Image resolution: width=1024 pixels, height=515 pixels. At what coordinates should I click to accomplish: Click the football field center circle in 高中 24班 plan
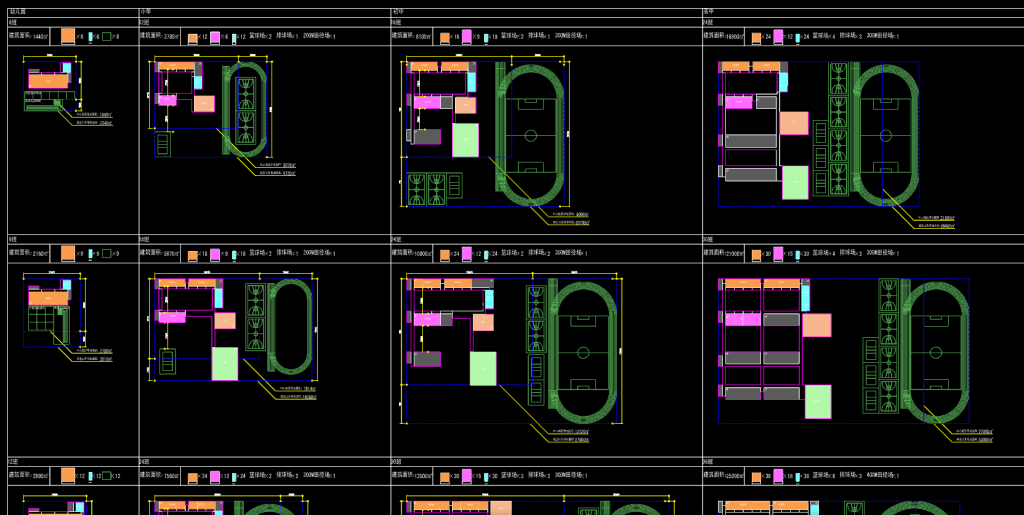(883, 134)
